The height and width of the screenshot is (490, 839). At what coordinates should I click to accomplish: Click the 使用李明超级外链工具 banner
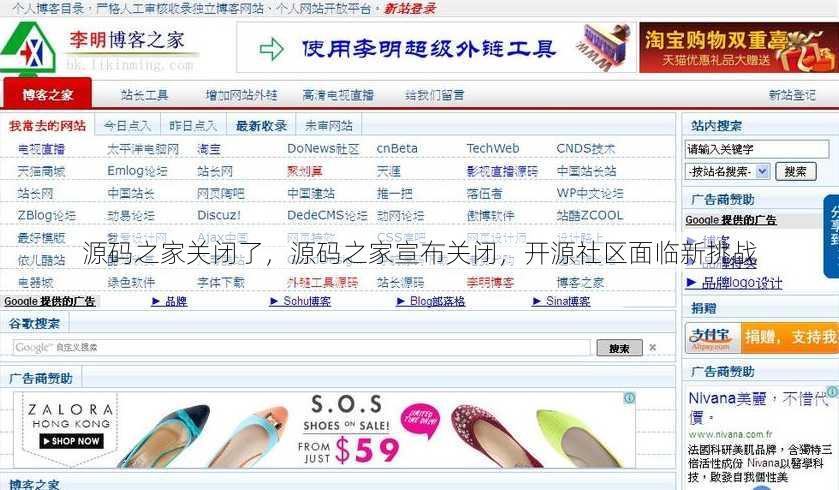pos(436,48)
